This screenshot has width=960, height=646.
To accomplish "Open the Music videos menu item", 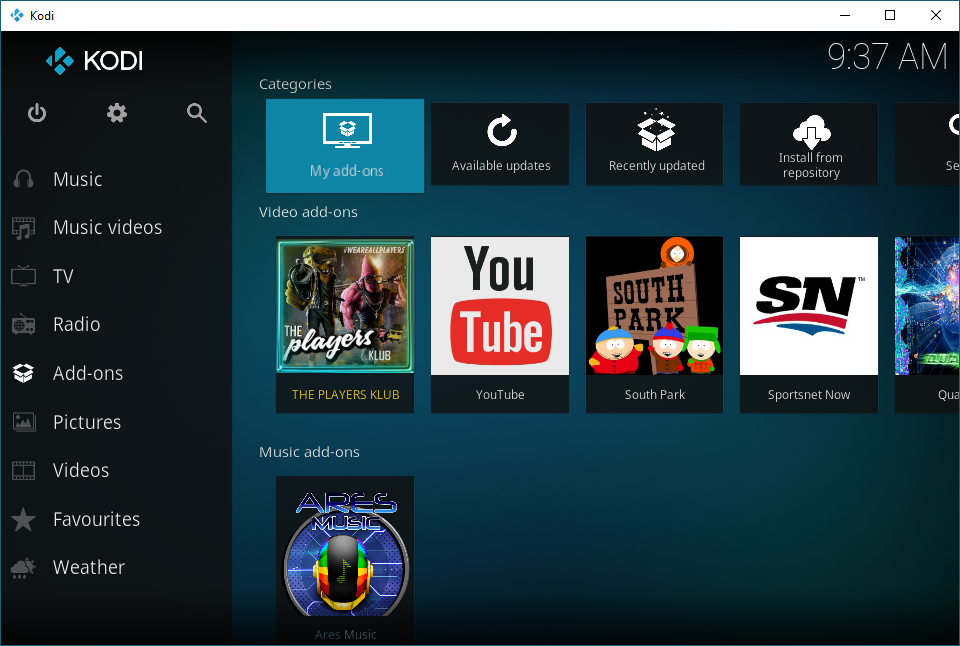I will [108, 227].
